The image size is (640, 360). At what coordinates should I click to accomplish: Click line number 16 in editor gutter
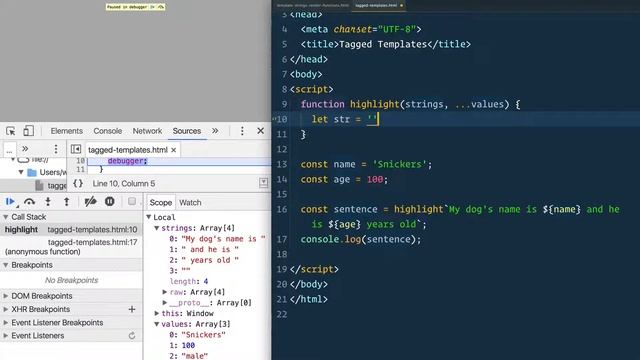click(282, 209)
